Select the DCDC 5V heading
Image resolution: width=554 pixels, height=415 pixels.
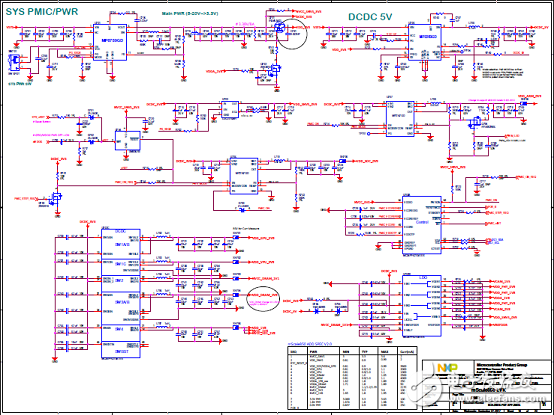(370, 17)
